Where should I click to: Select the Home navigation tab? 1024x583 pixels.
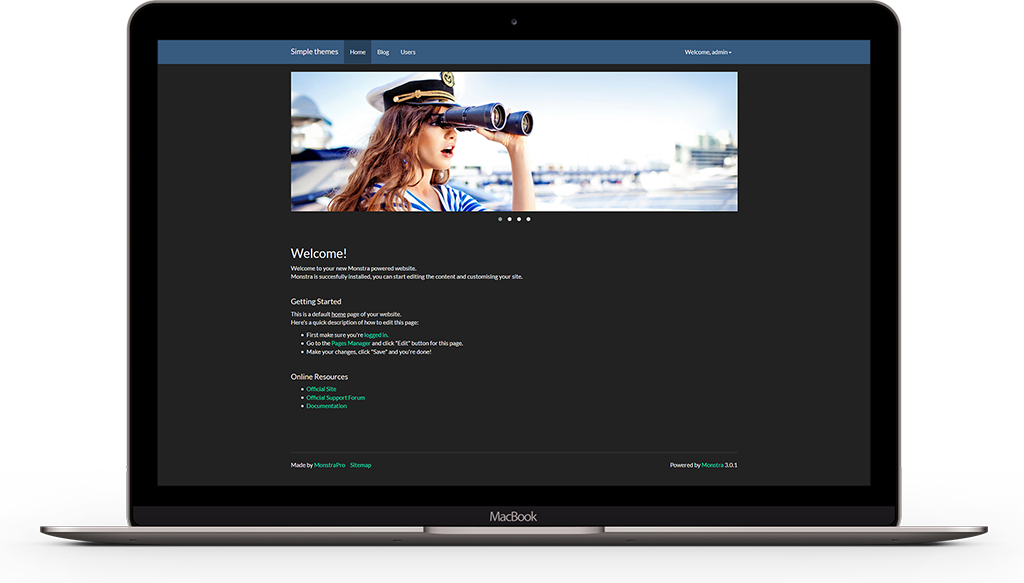357,52
